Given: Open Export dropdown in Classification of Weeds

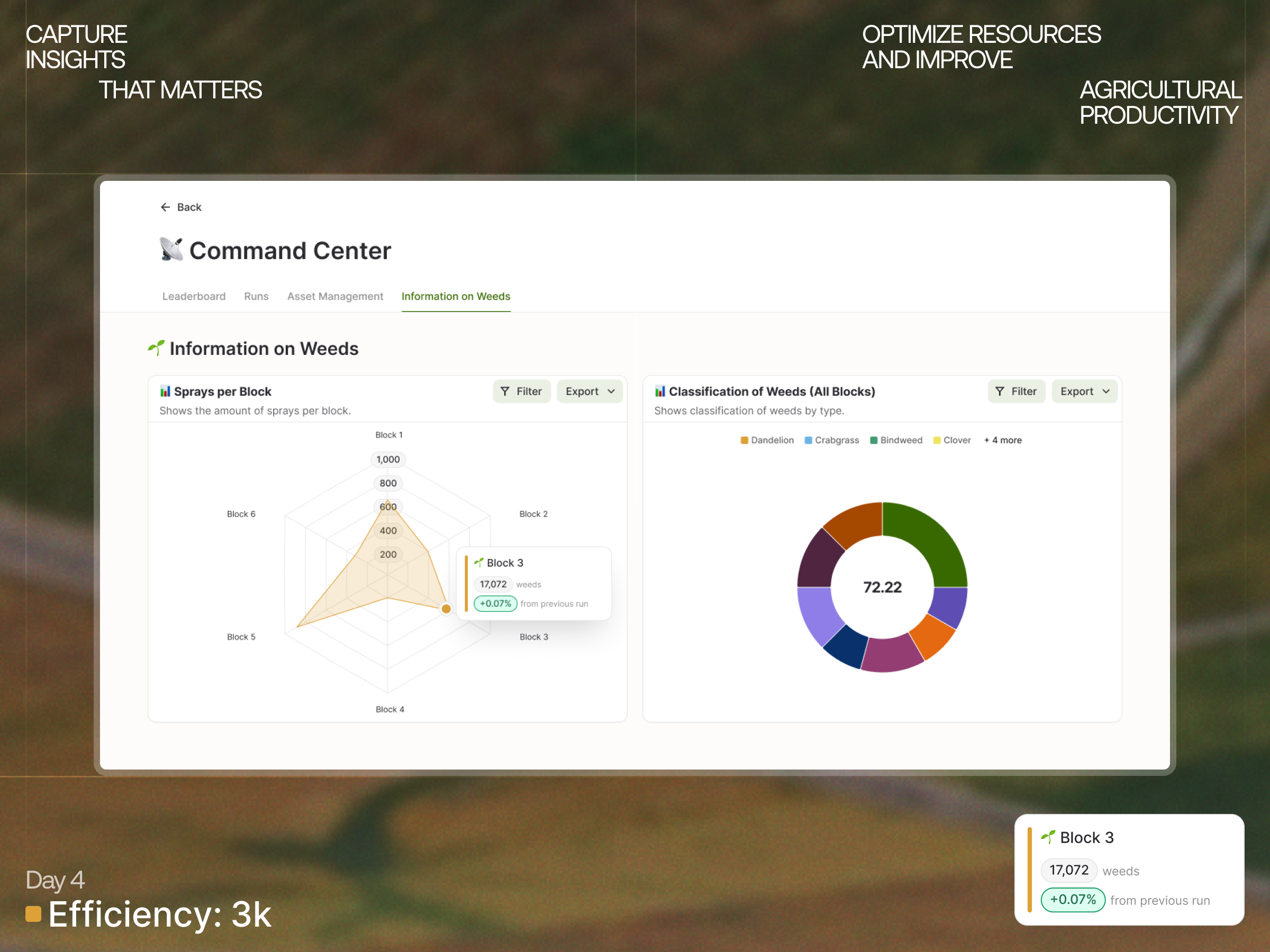Looking at the screenshot, I should click(x=1084, y=391).
